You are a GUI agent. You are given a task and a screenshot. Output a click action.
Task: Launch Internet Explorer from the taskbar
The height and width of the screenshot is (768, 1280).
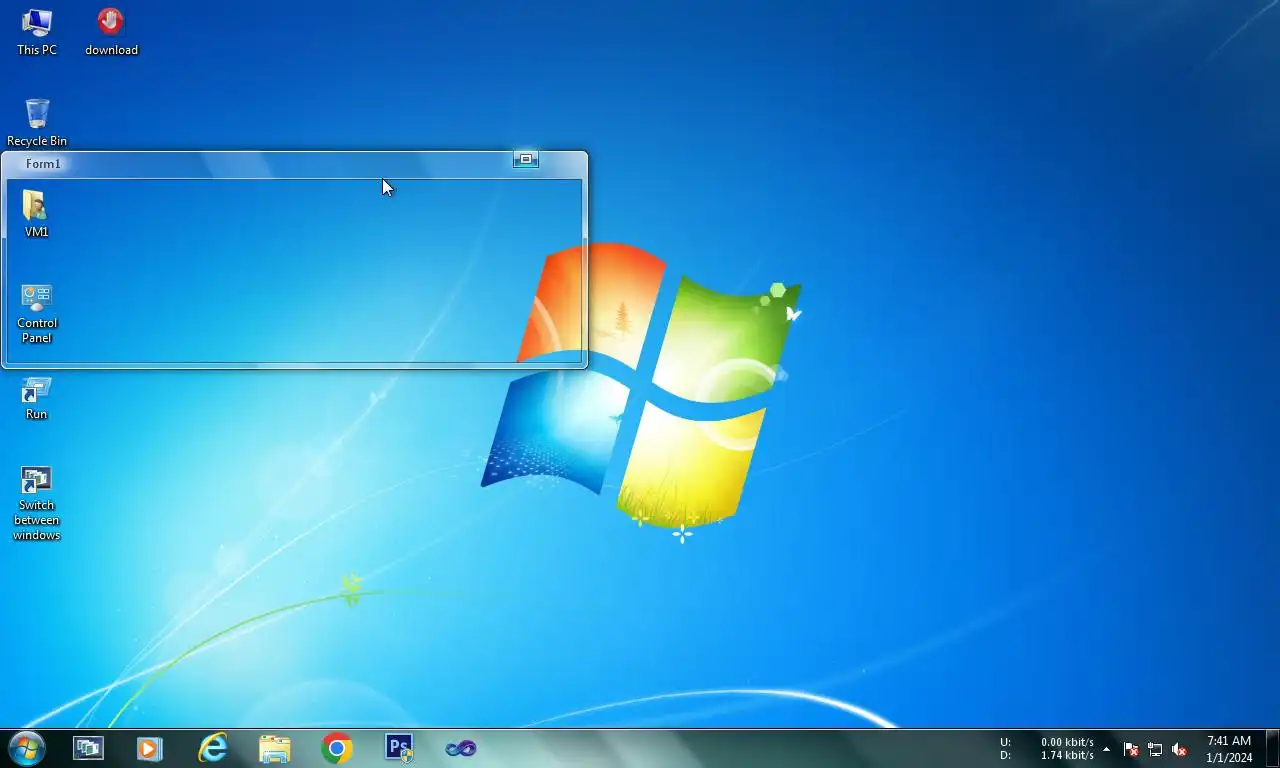click(212, 748)
